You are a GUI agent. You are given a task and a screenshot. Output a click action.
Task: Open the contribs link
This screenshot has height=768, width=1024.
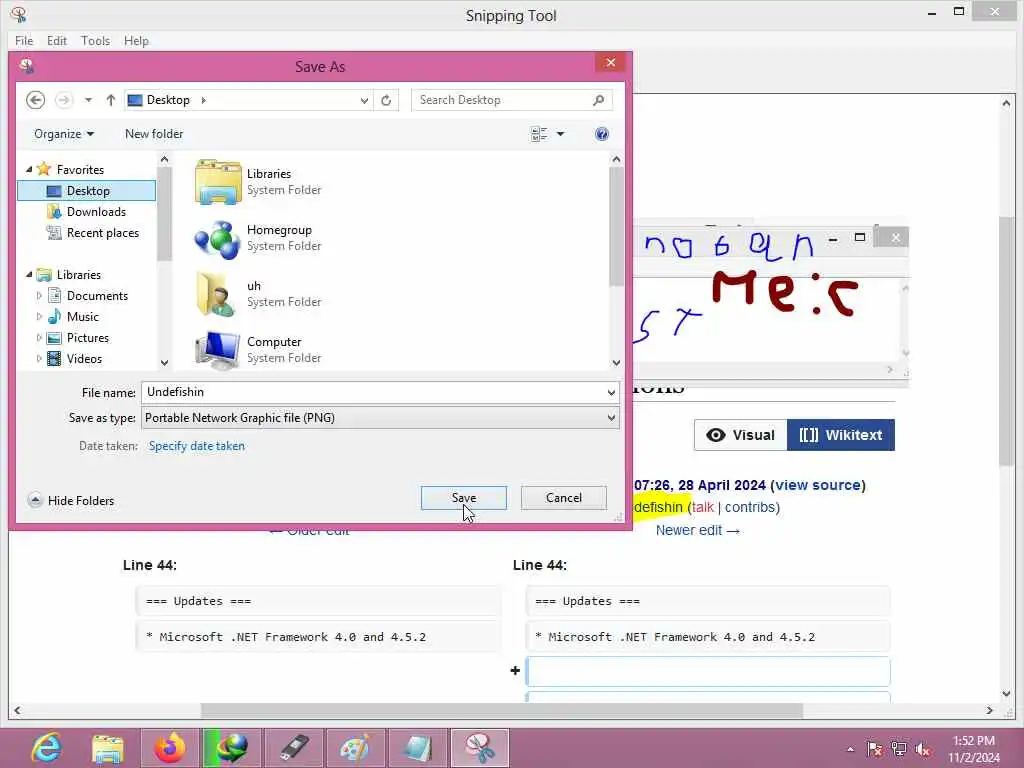[750, 507]
